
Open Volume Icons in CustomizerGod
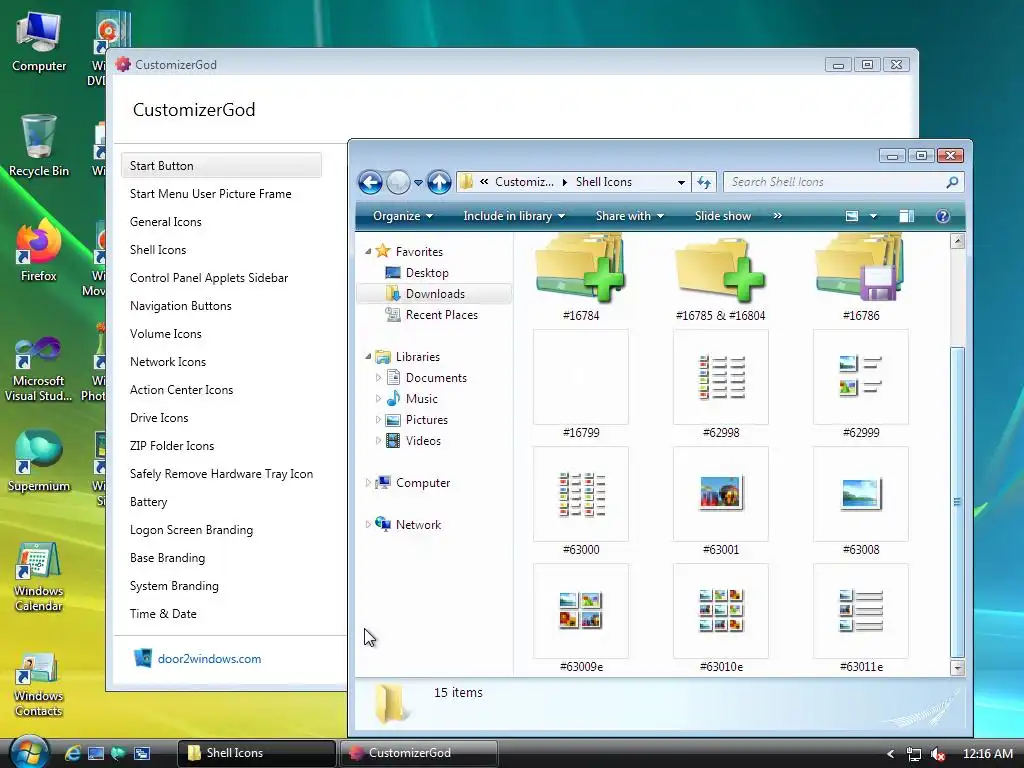[x=165, y=334]
